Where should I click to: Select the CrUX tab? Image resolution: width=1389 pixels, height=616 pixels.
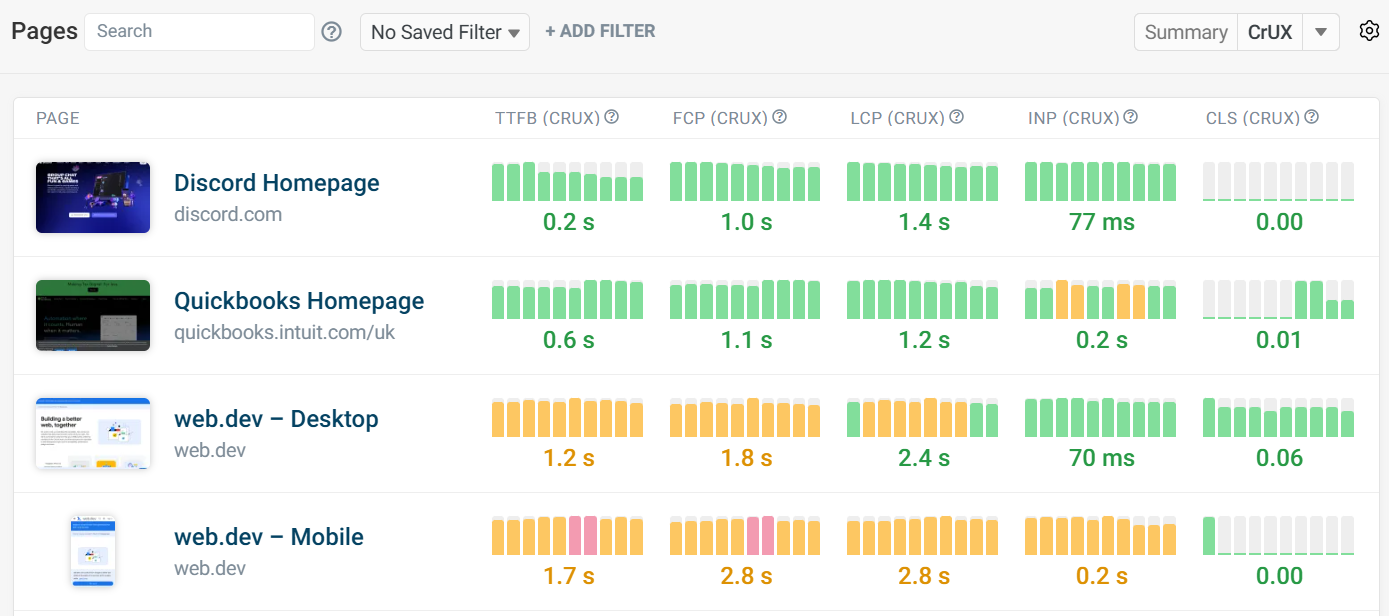[1270, 31]
